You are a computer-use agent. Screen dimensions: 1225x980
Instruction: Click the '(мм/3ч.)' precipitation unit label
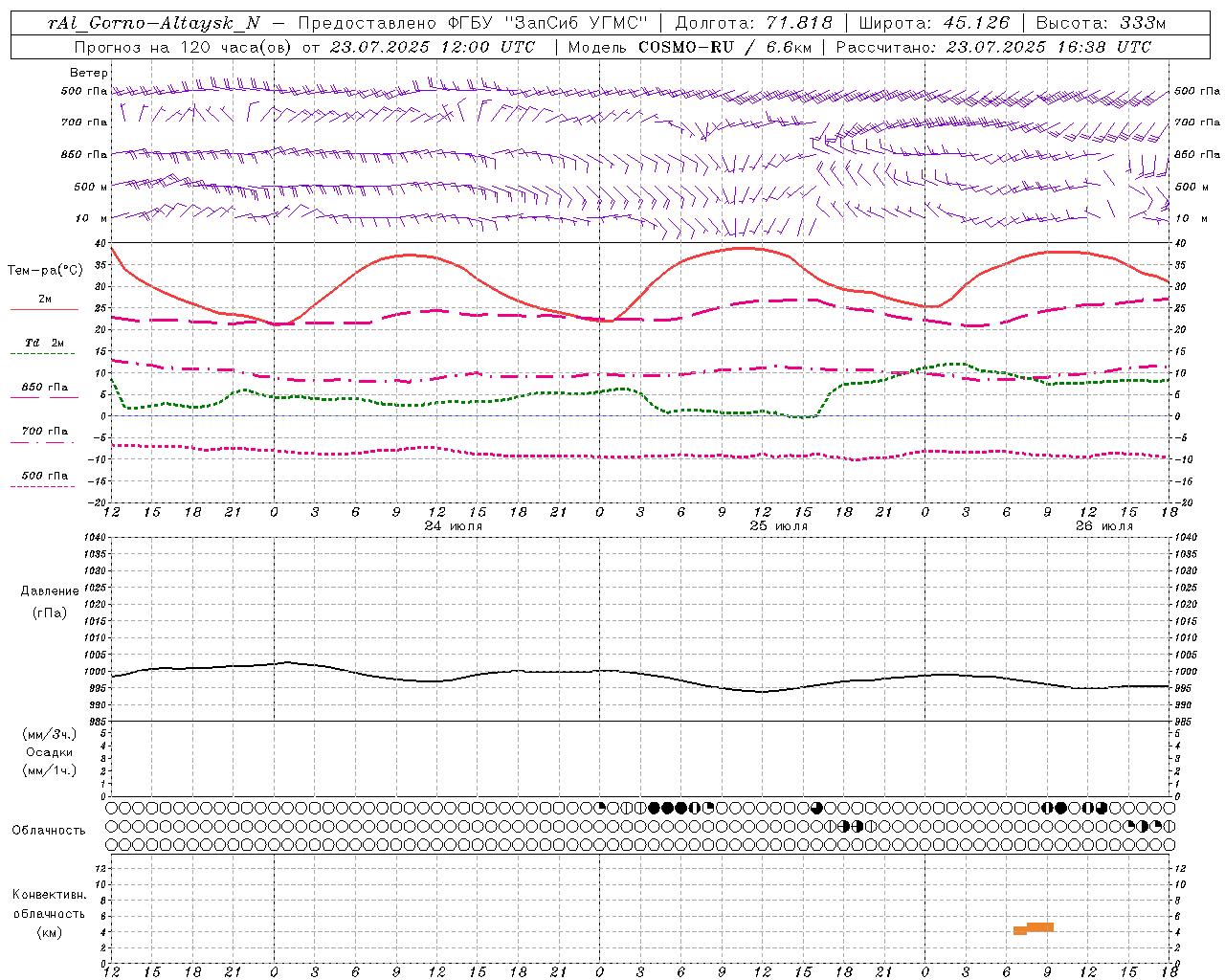tap(50, 734)
